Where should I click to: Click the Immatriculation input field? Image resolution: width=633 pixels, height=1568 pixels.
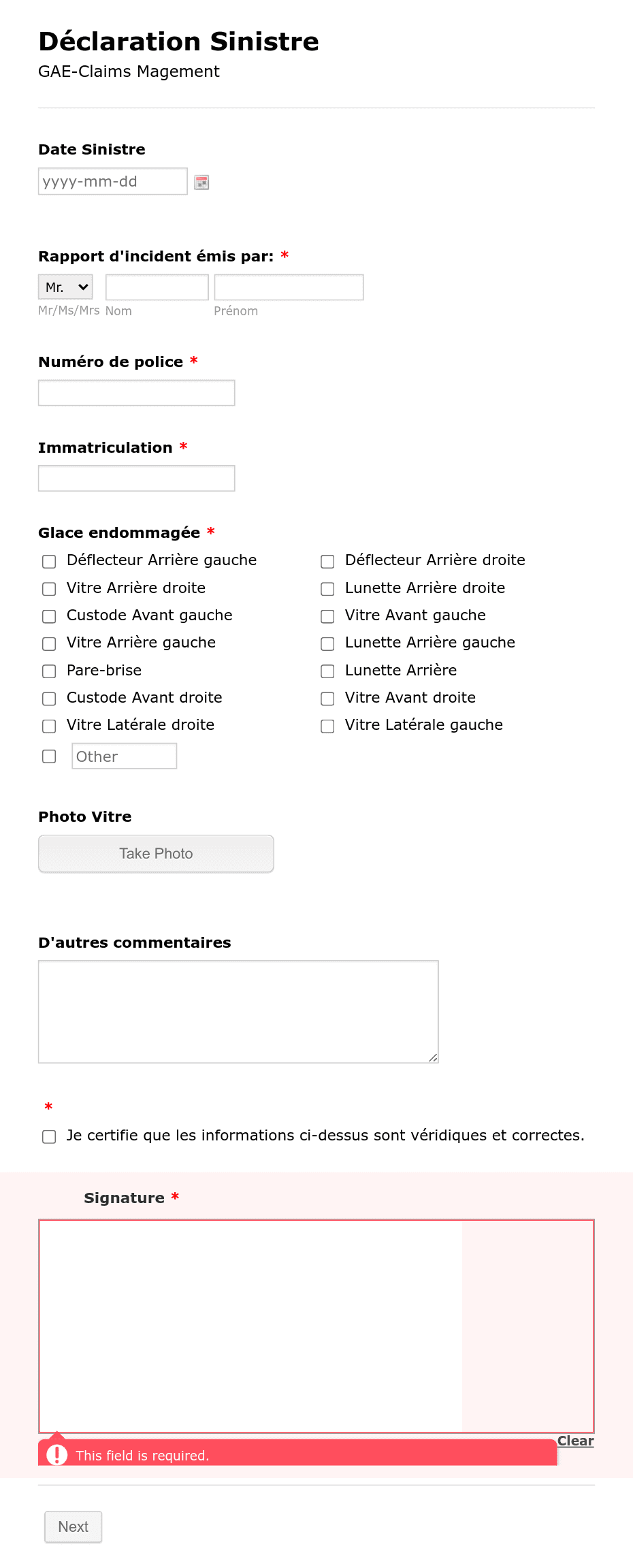(x=137, y=478)
